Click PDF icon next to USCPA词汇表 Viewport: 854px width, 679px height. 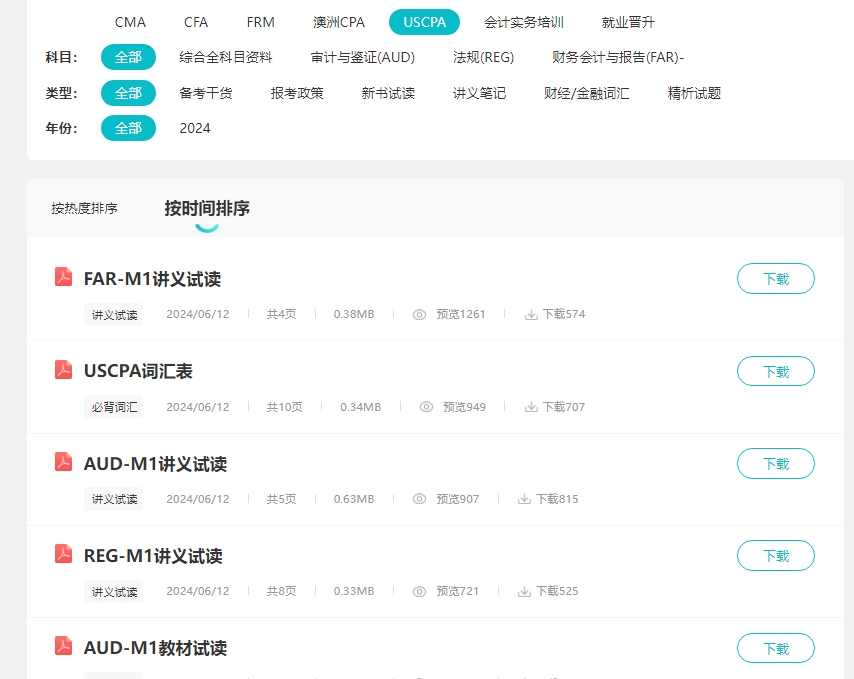(x=64, y=370)
